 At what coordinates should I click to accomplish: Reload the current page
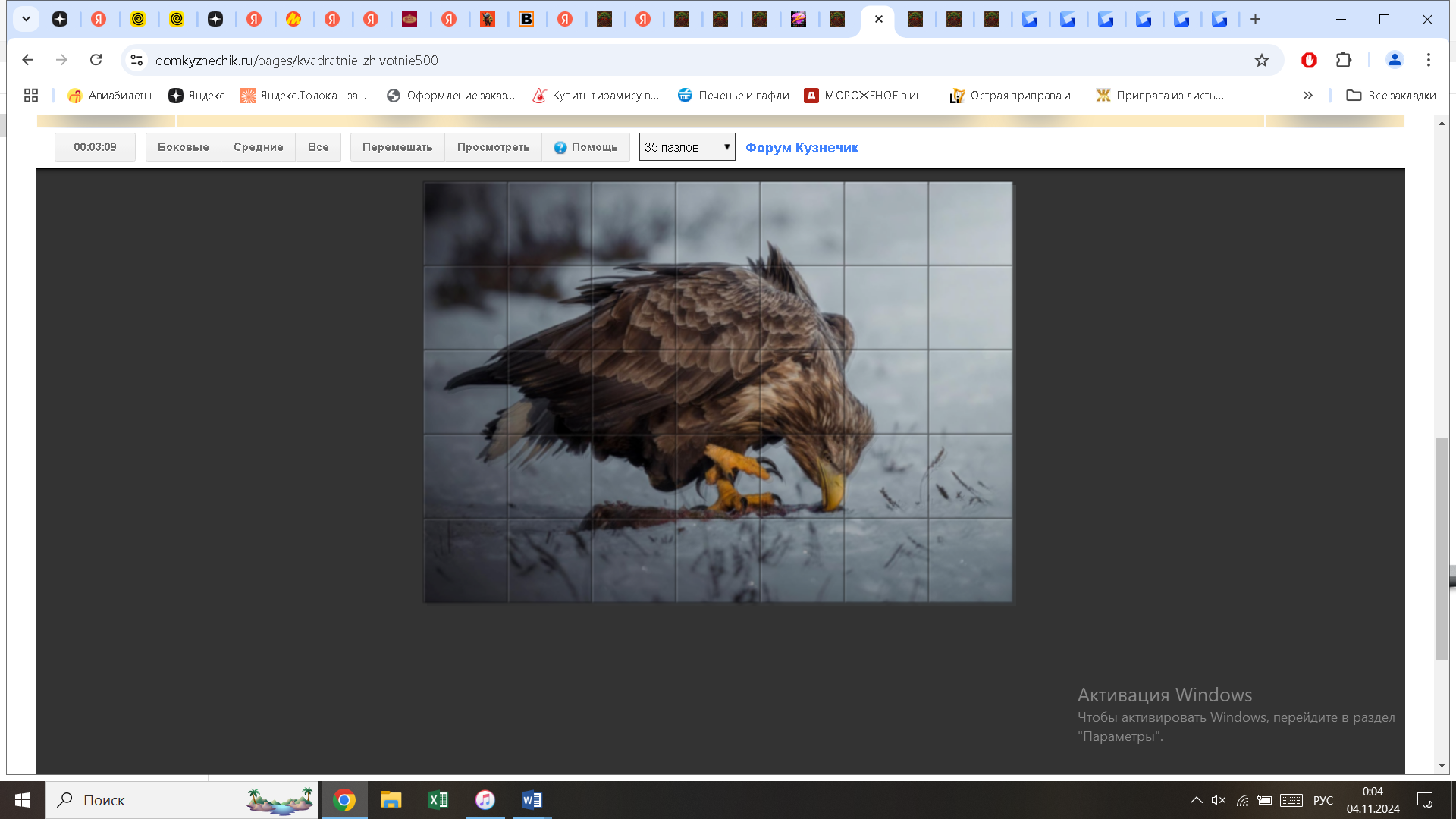pyautogui.click(x=96, y=60)
